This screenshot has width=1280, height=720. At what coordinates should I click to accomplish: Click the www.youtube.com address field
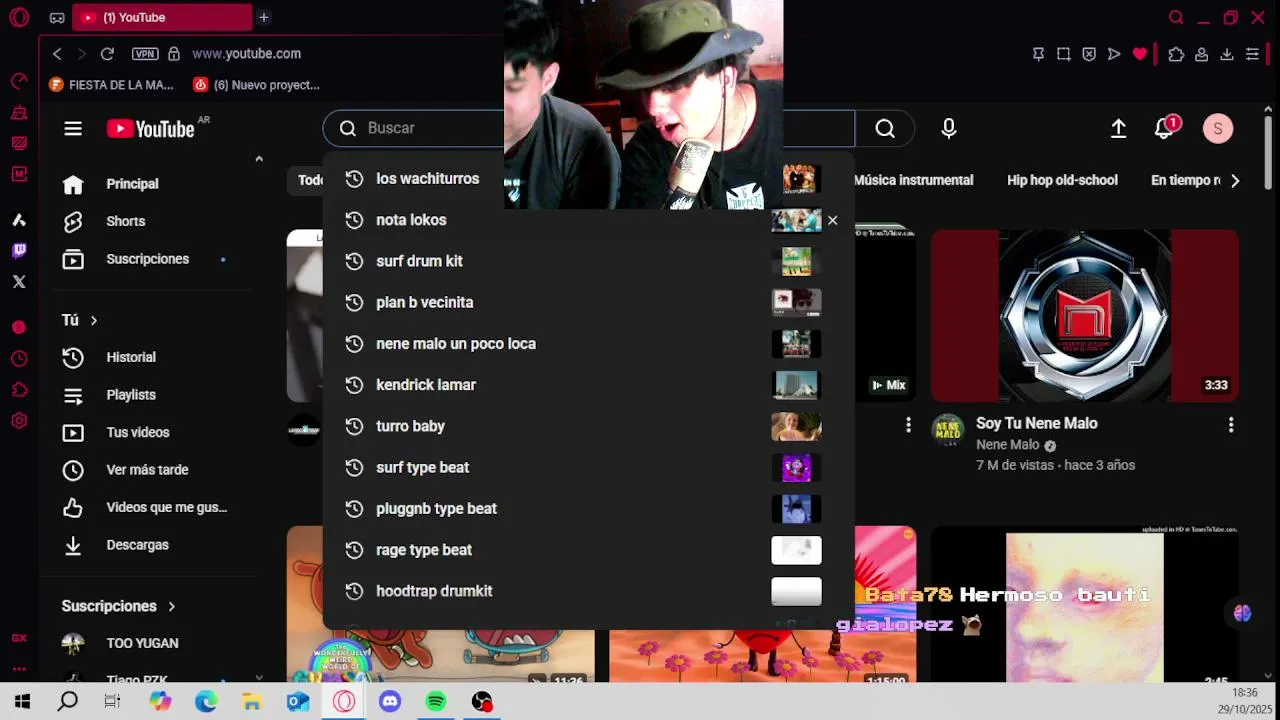246,54
